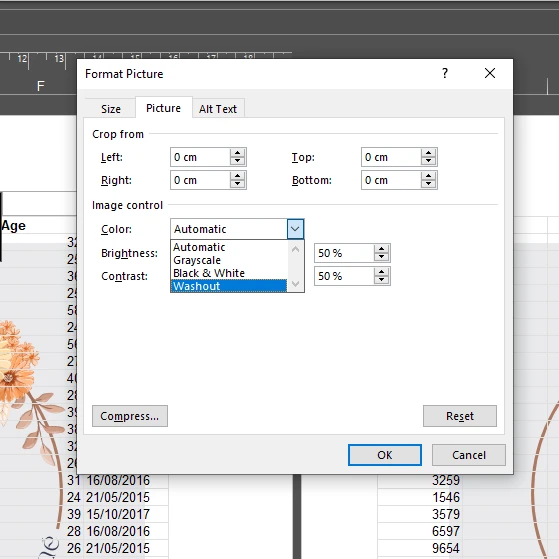Decrease the Contrast percentage
This screenshot has height=559, width=559.
381,280
